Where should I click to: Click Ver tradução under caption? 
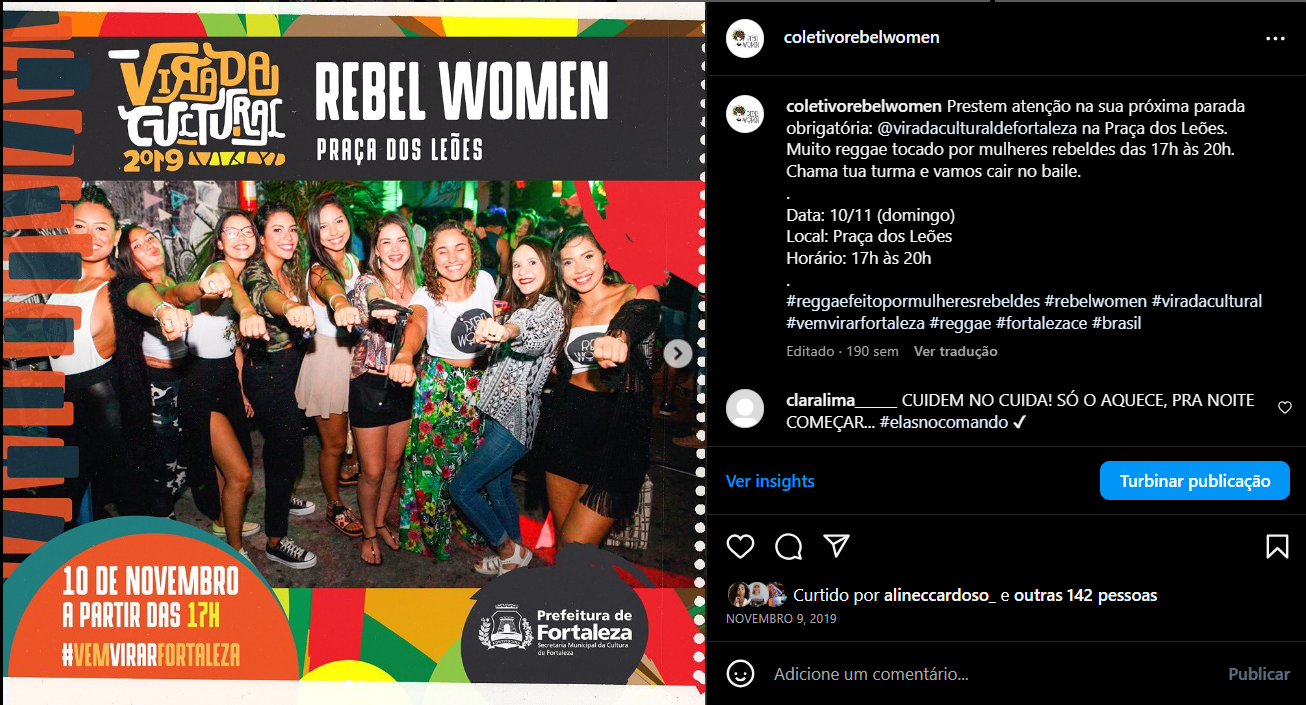point(955,351)
